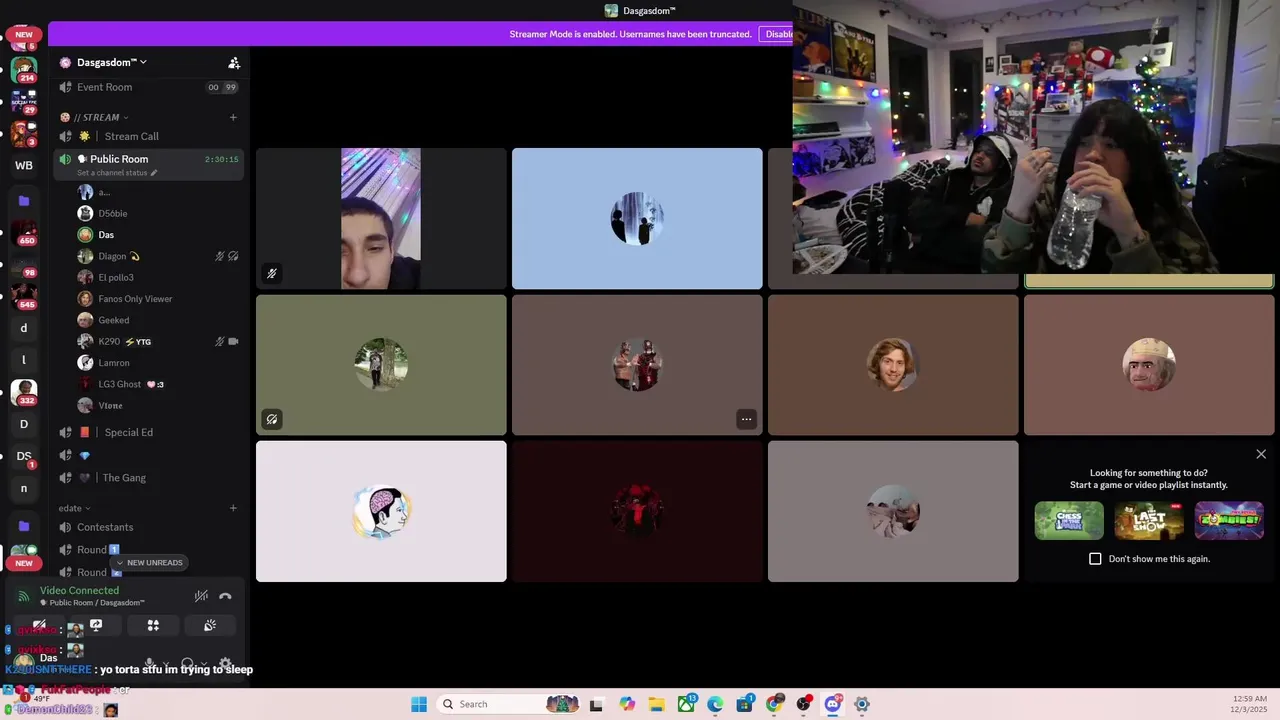Viewport: 1280px width, 720px height.
Task: Add a channel to // STREAM category
Action: click(233, 117)
